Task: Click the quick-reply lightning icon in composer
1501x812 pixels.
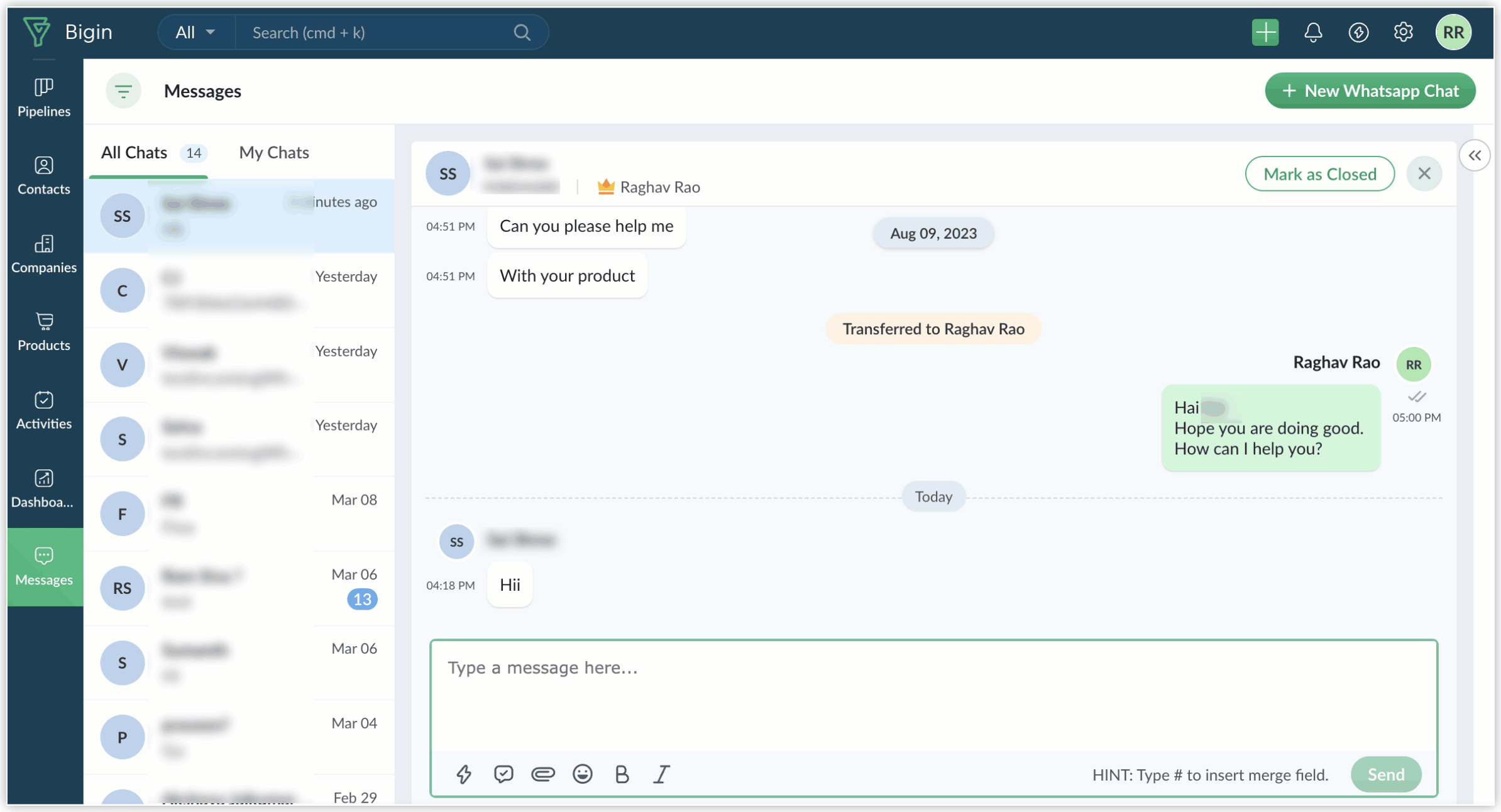Action: pyautogui.click(x=464, y=774)
